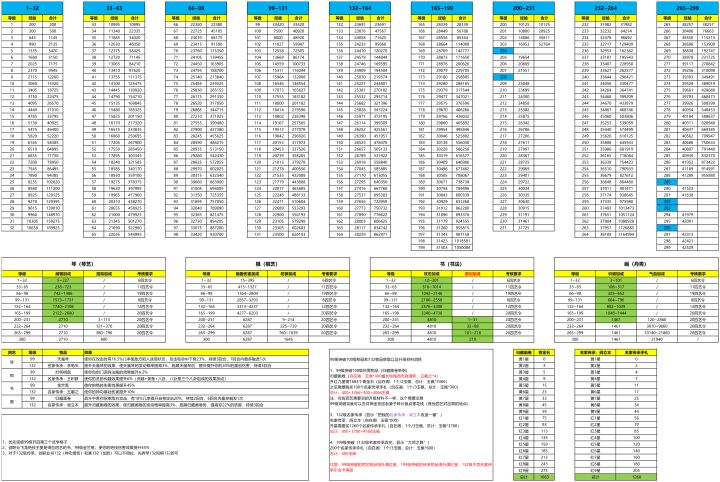Viewport: 720px width, 482px height.
Task: Select the blue "165-199" level range header
Action: 442,8
